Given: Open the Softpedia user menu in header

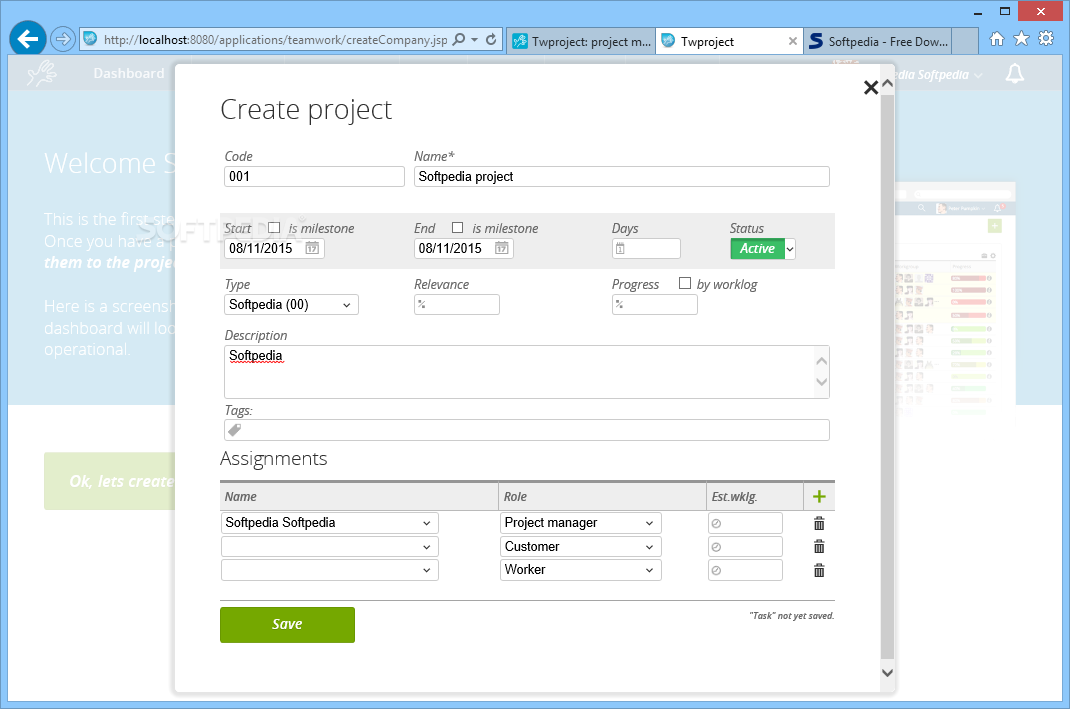Looking at the screenshot, I should click(939, 74).
